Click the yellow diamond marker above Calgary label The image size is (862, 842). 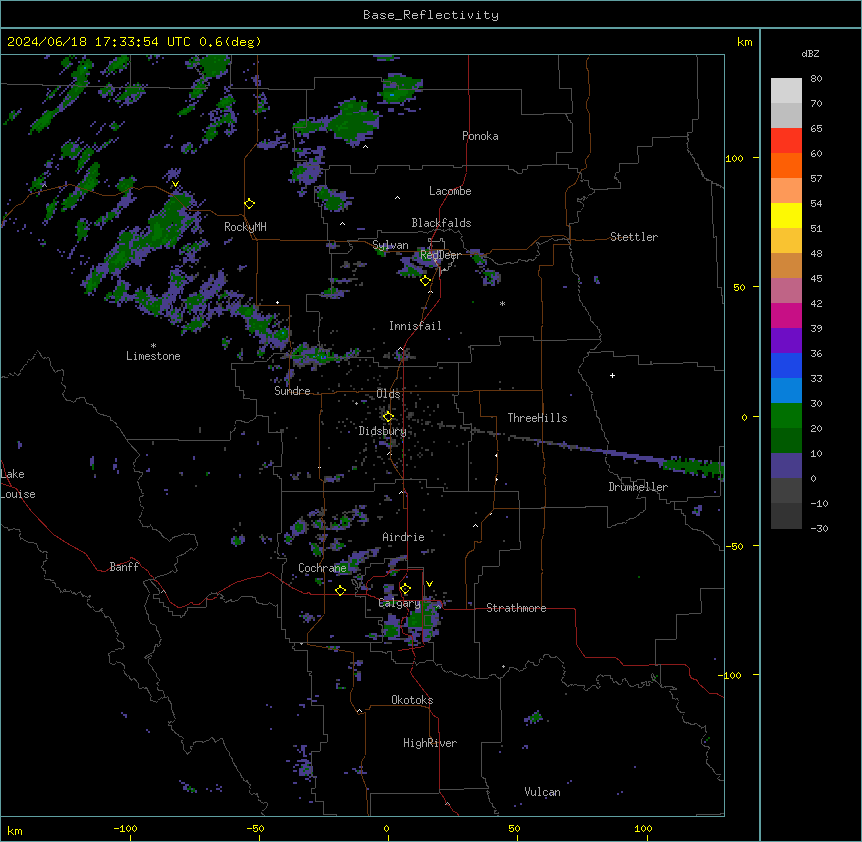[405, 589]
